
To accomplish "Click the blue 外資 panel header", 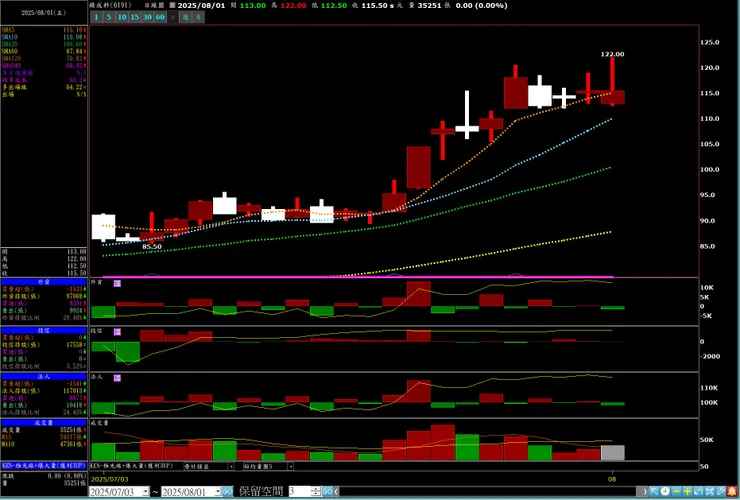I will click(44, 282).
